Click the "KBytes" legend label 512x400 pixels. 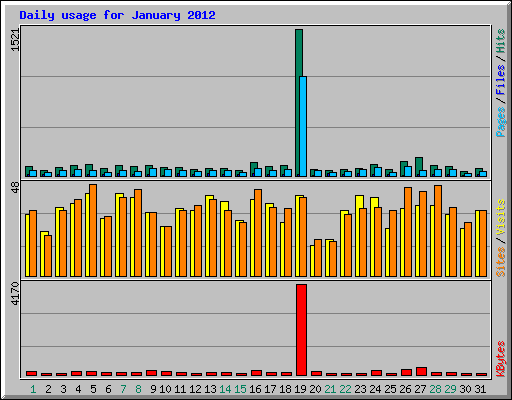(500, 359)
